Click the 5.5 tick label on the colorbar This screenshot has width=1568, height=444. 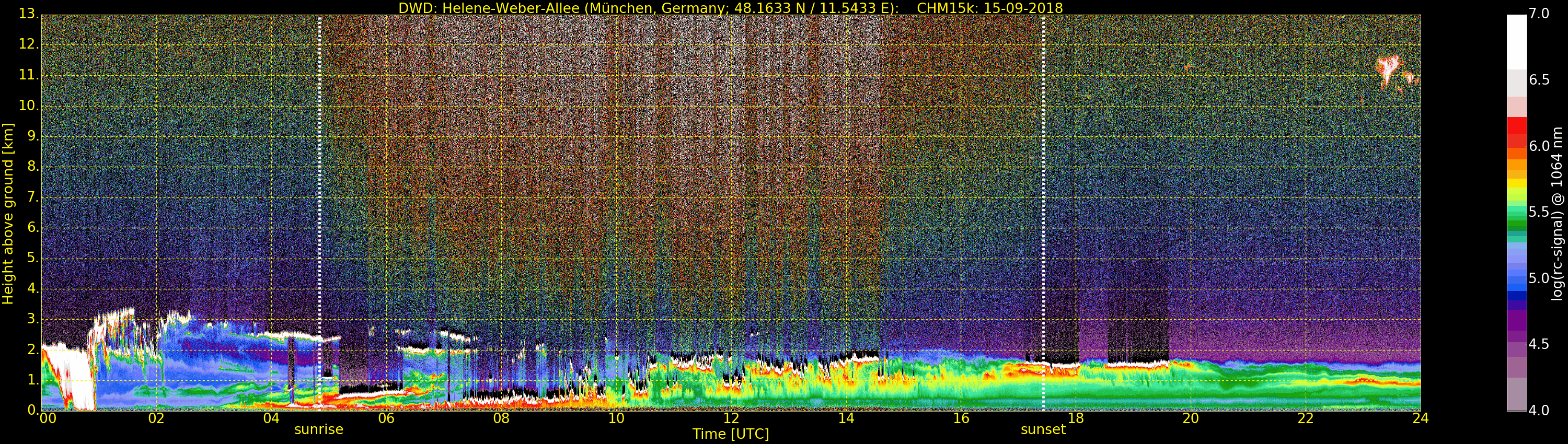[x=1539, y=212]
